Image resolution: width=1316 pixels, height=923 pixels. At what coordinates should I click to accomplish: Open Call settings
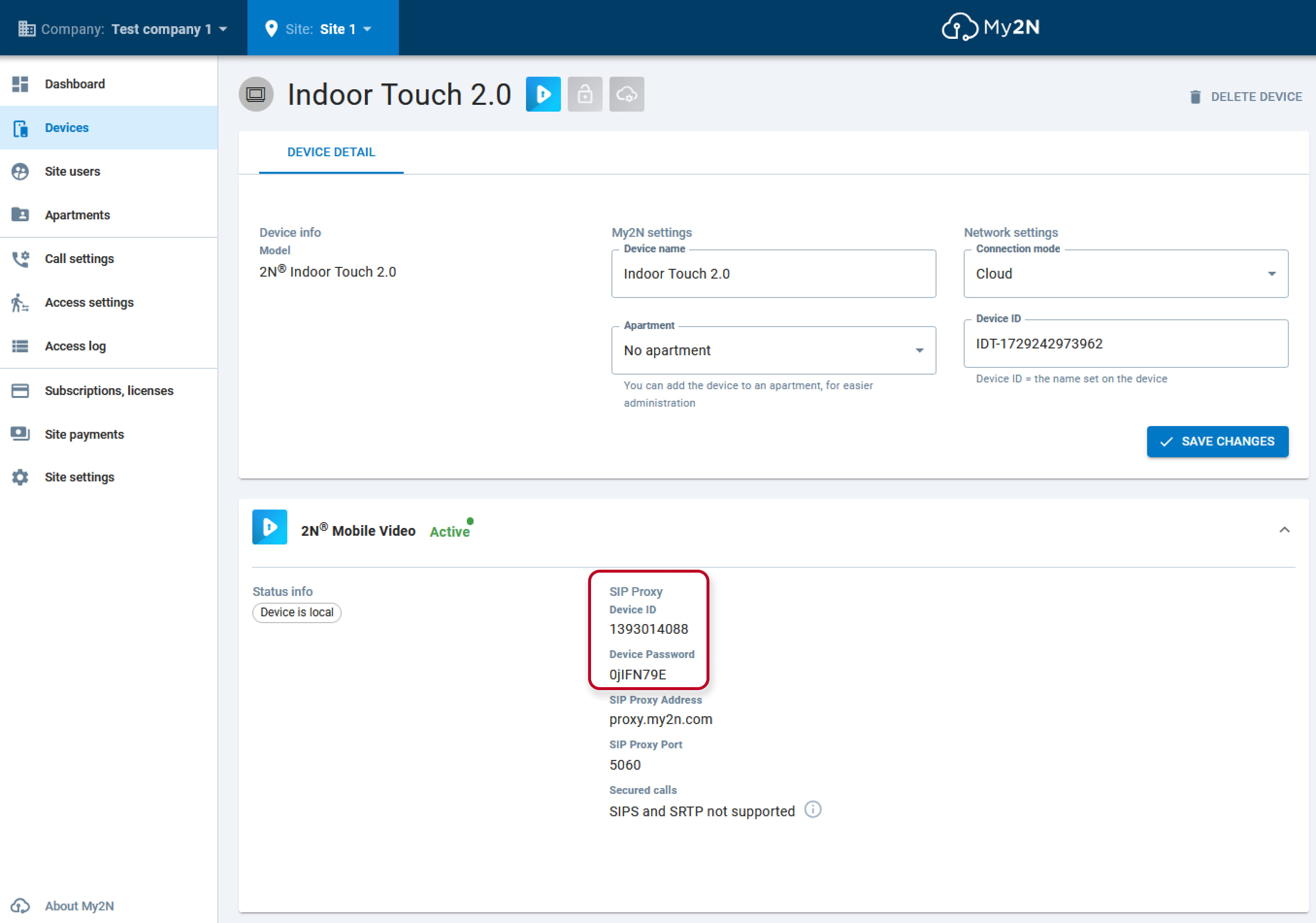(x=109, y=259)
